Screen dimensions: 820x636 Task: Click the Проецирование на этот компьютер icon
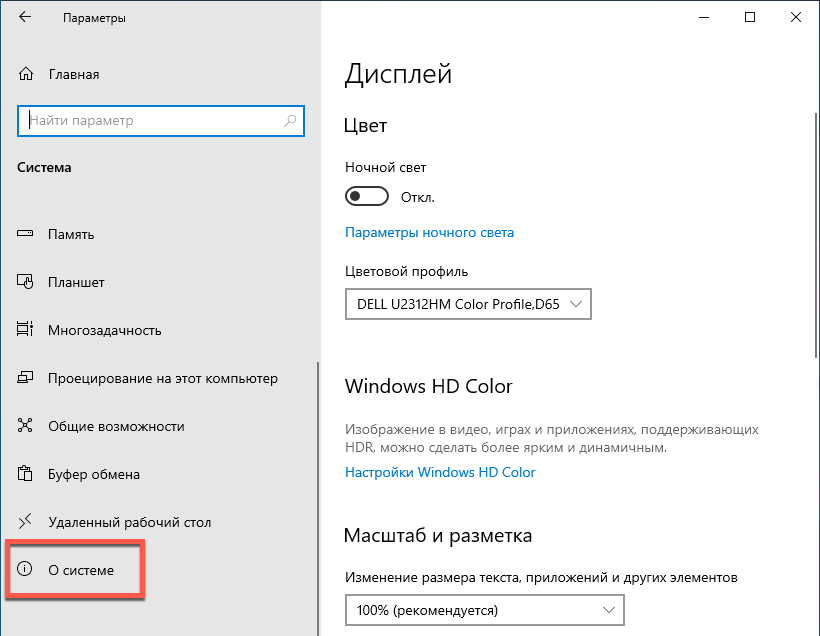tap(25, 377)
